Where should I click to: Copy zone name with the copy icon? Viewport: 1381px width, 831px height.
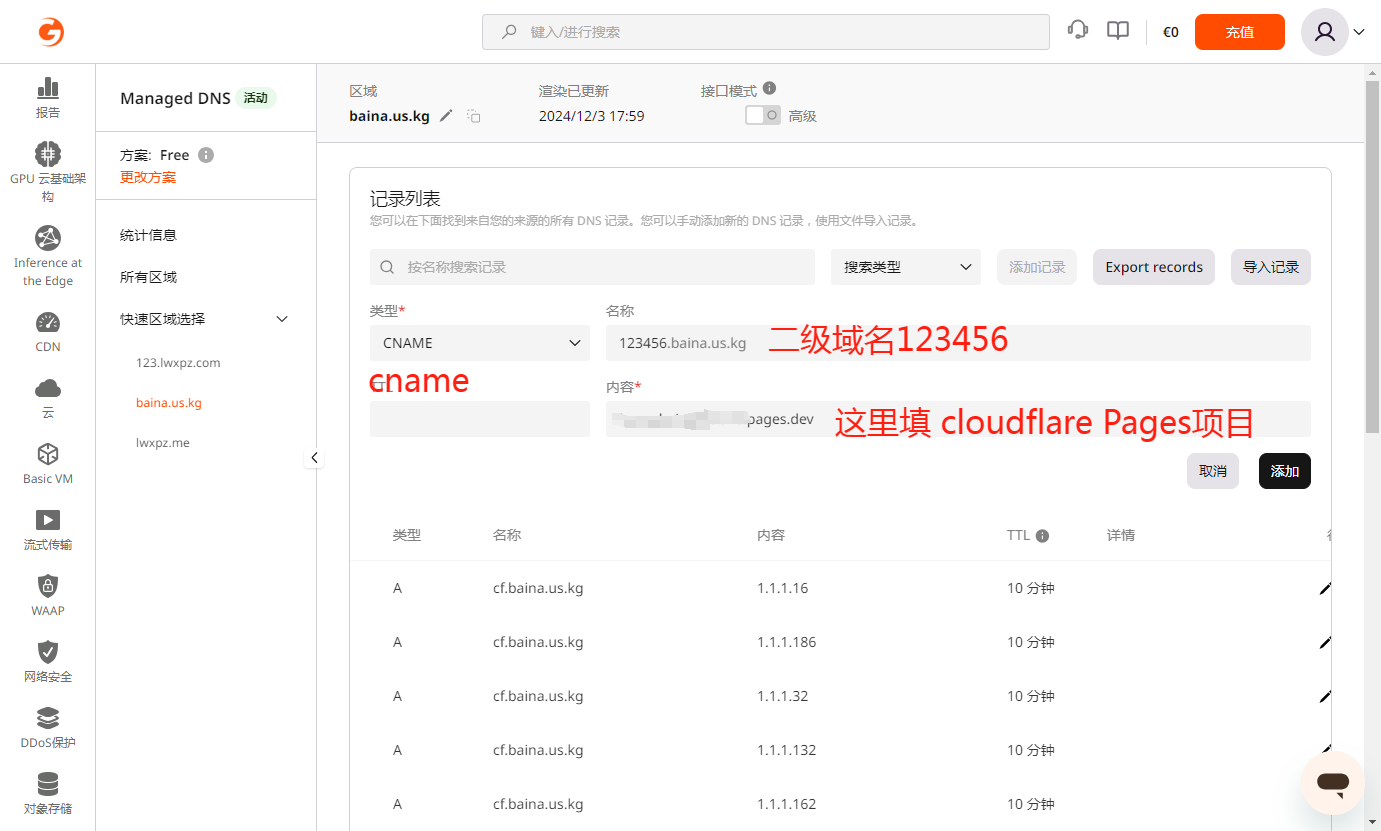coord(474,116)
